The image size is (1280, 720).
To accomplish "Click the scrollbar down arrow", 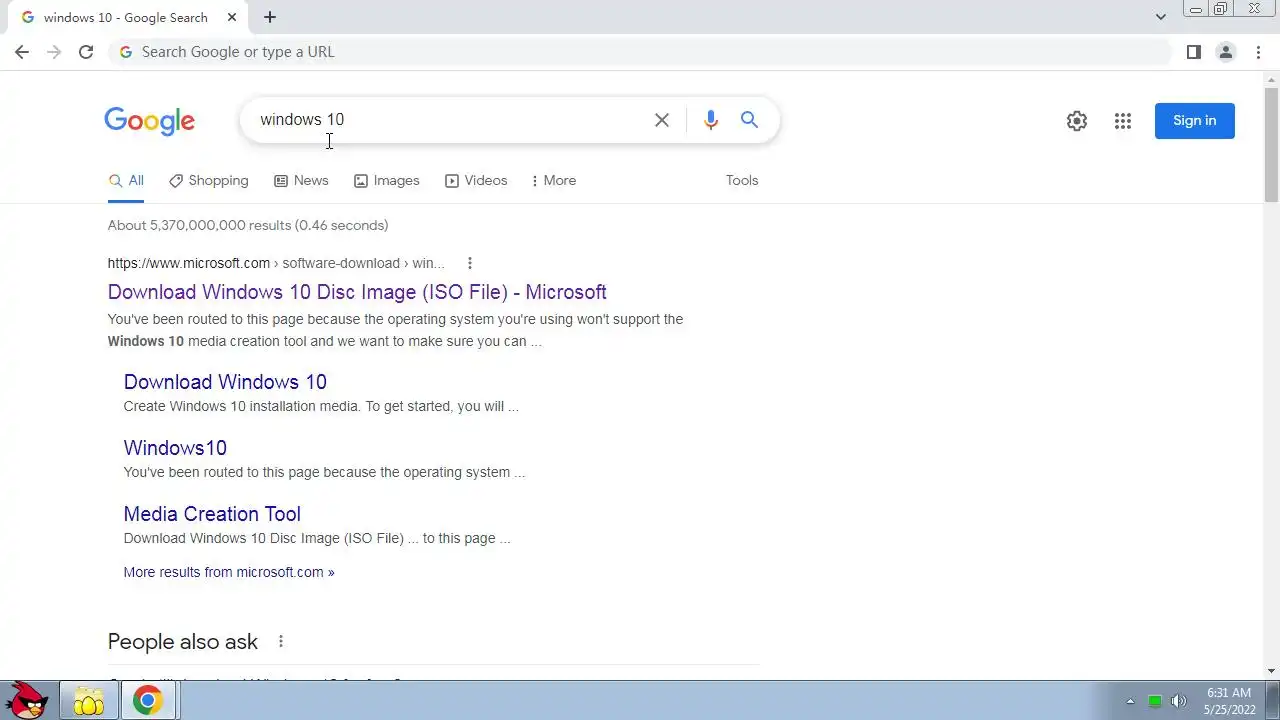I will [1271, 671].
